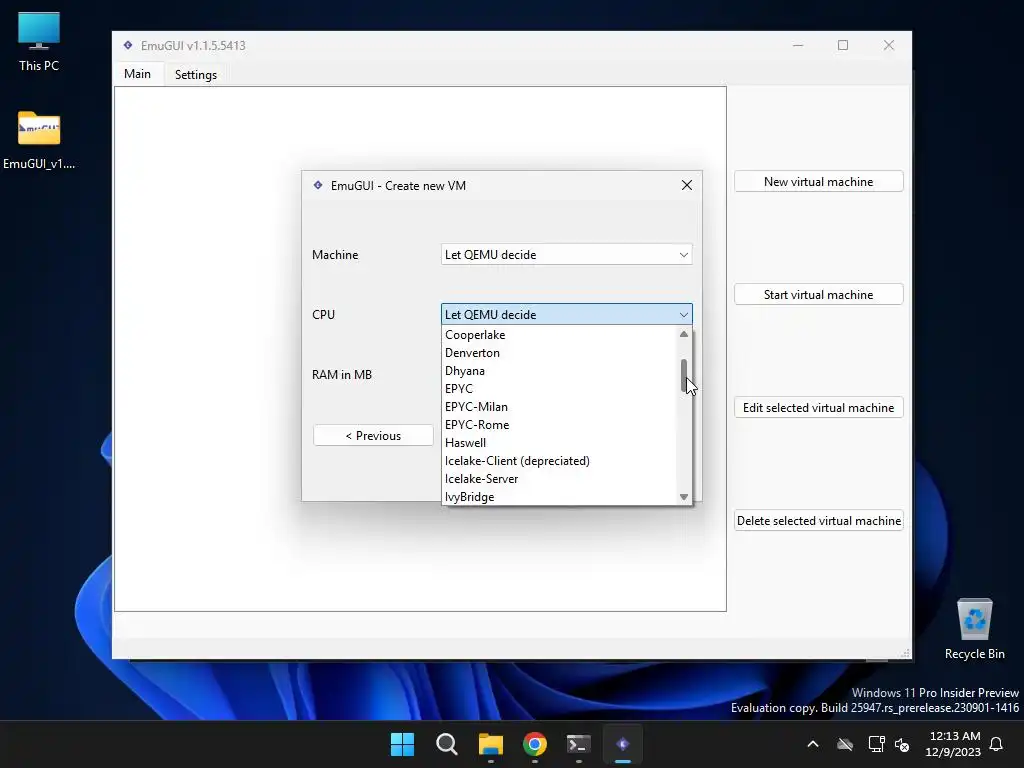1024x768 pixels.
Task: Open the EmuGUI_v1 folder on desktop
Action: tap(39, 140)
